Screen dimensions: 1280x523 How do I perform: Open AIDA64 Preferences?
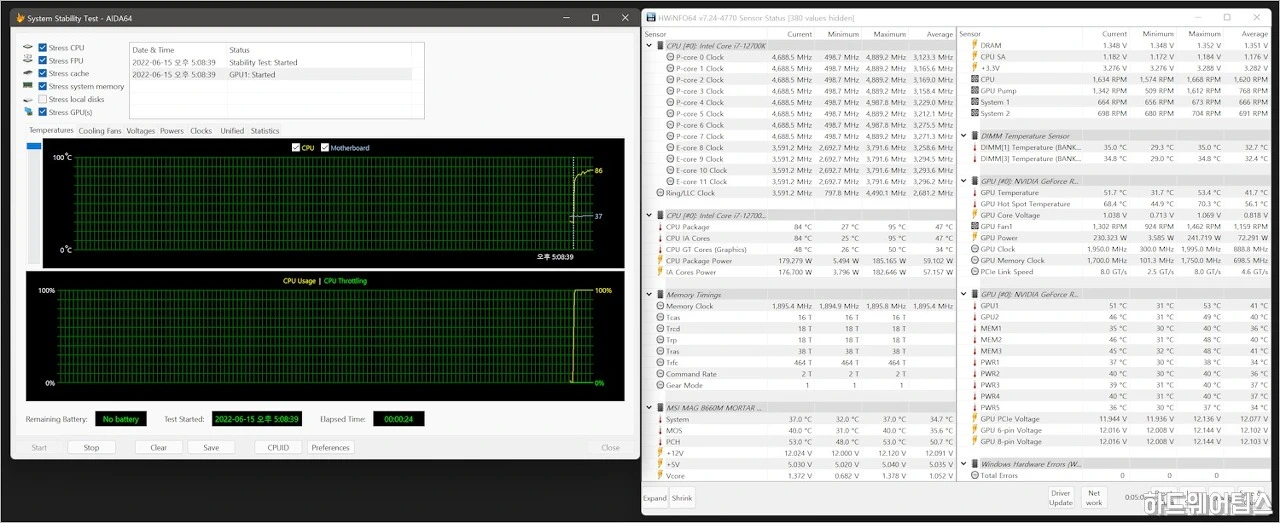coord(330,447)
